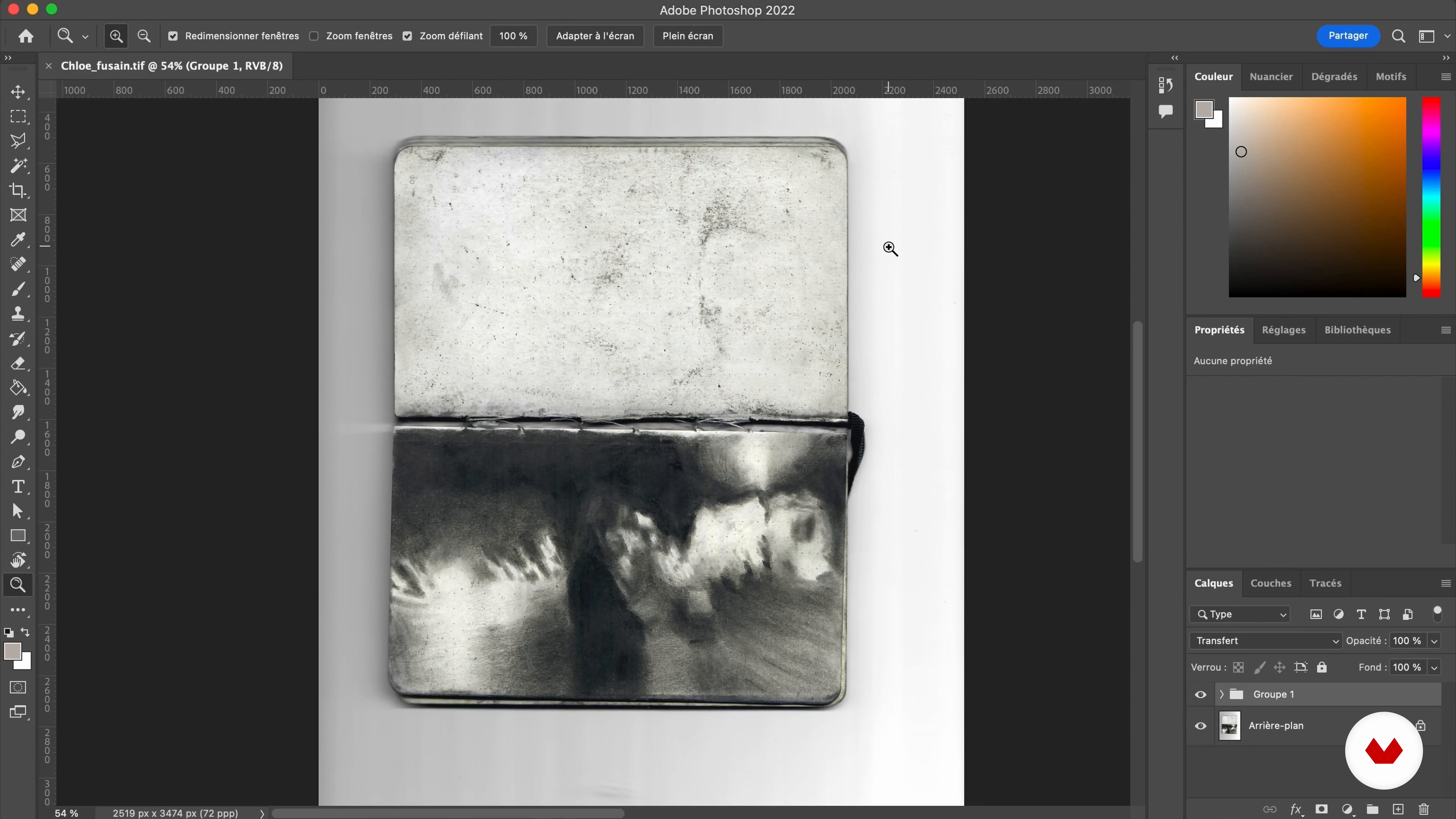Open the Fond value dropdown arrow
The image size is (1456, 819).
pos(1434,667)
